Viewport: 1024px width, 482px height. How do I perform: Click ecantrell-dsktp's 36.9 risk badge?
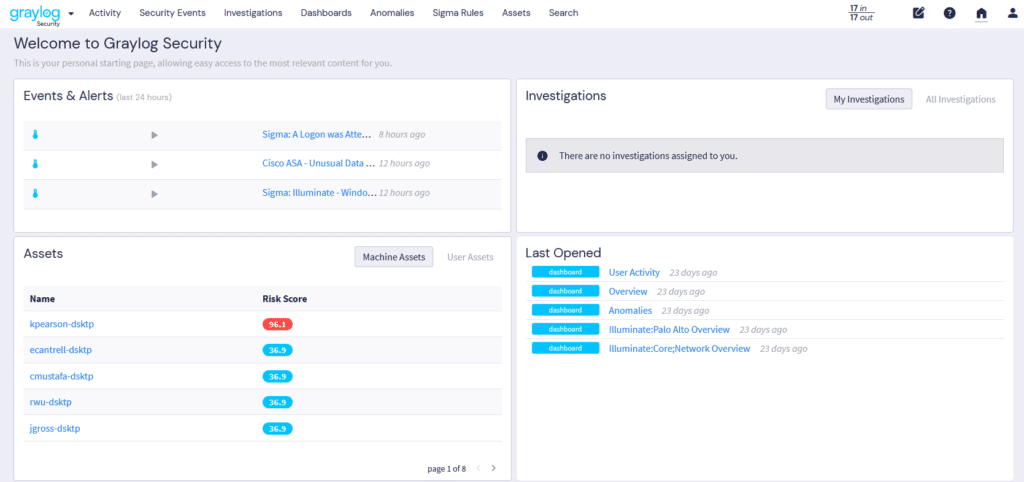coord(278,350)
